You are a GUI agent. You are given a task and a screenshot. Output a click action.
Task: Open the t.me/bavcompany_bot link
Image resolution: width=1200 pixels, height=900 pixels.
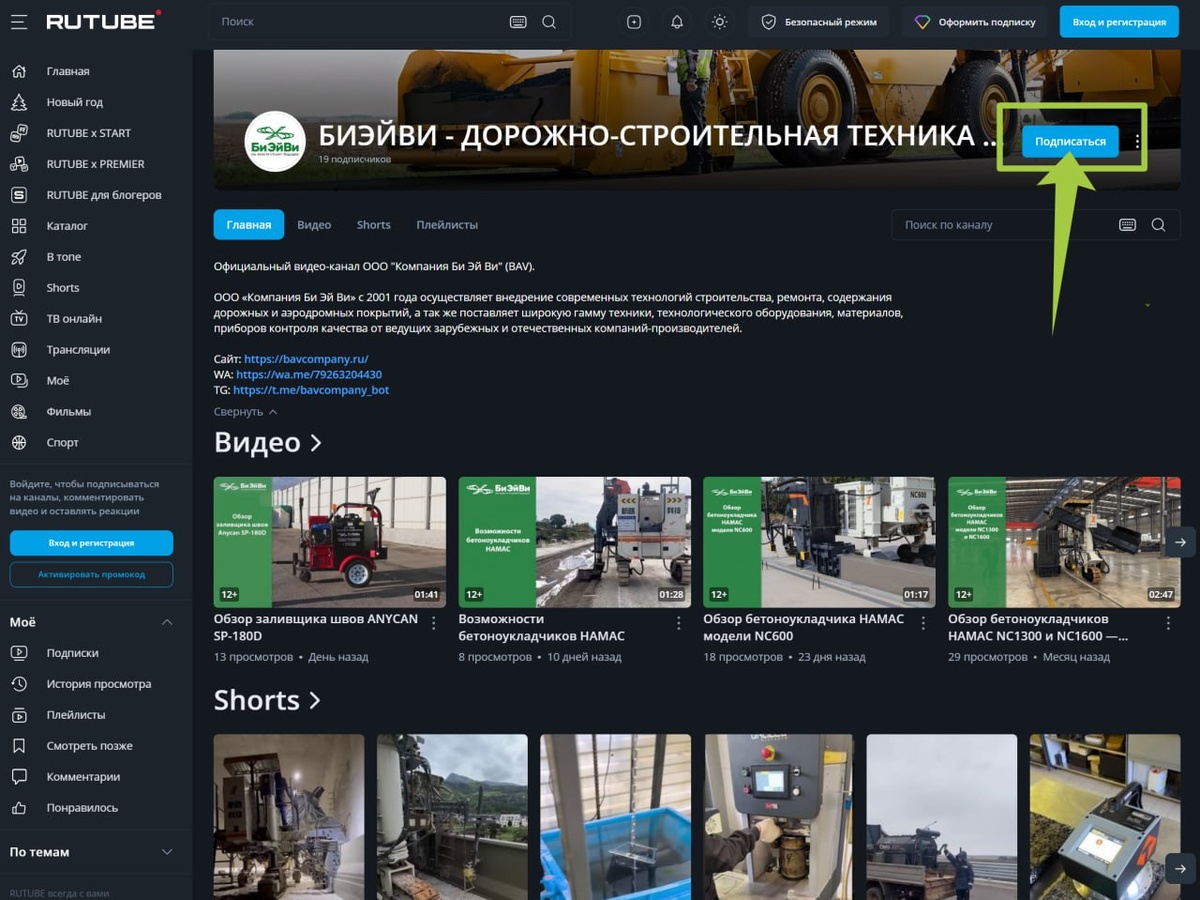click(x=311, y=390)
